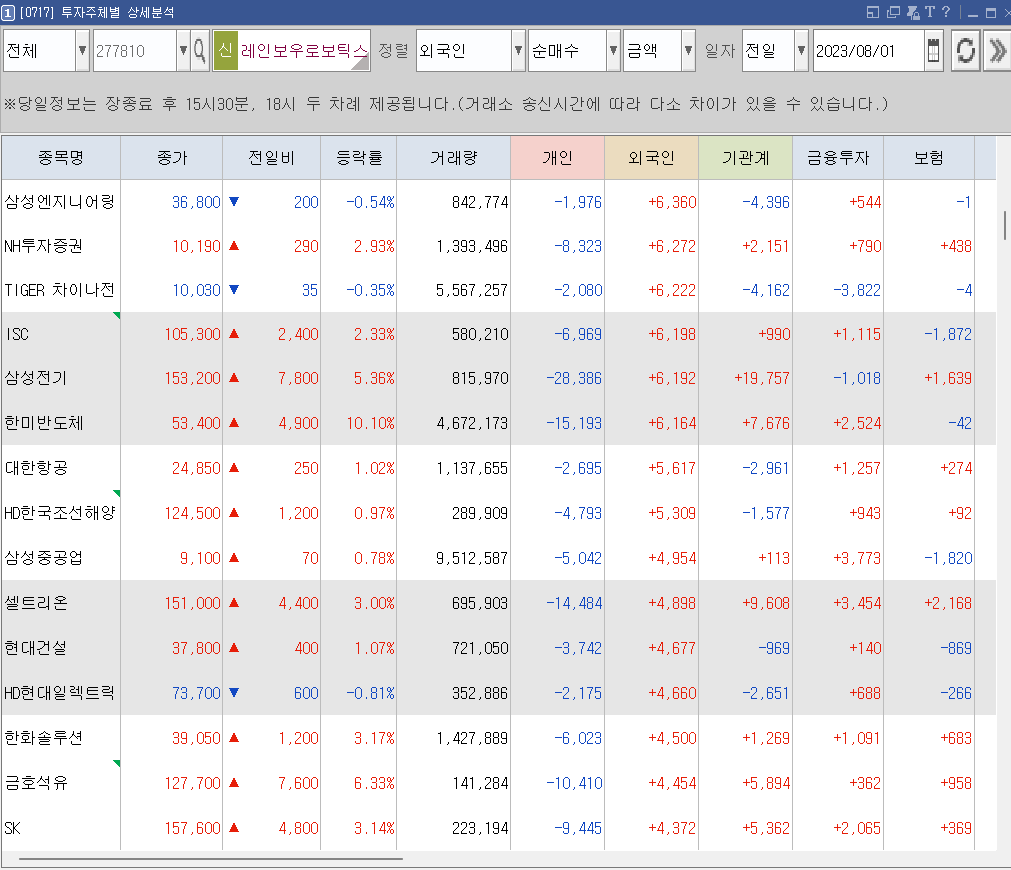Image resolution: width=1011 pixels, height=870 pixels.
Task: Click the green '기관계' column header
Action: click(x=745, y=157)
